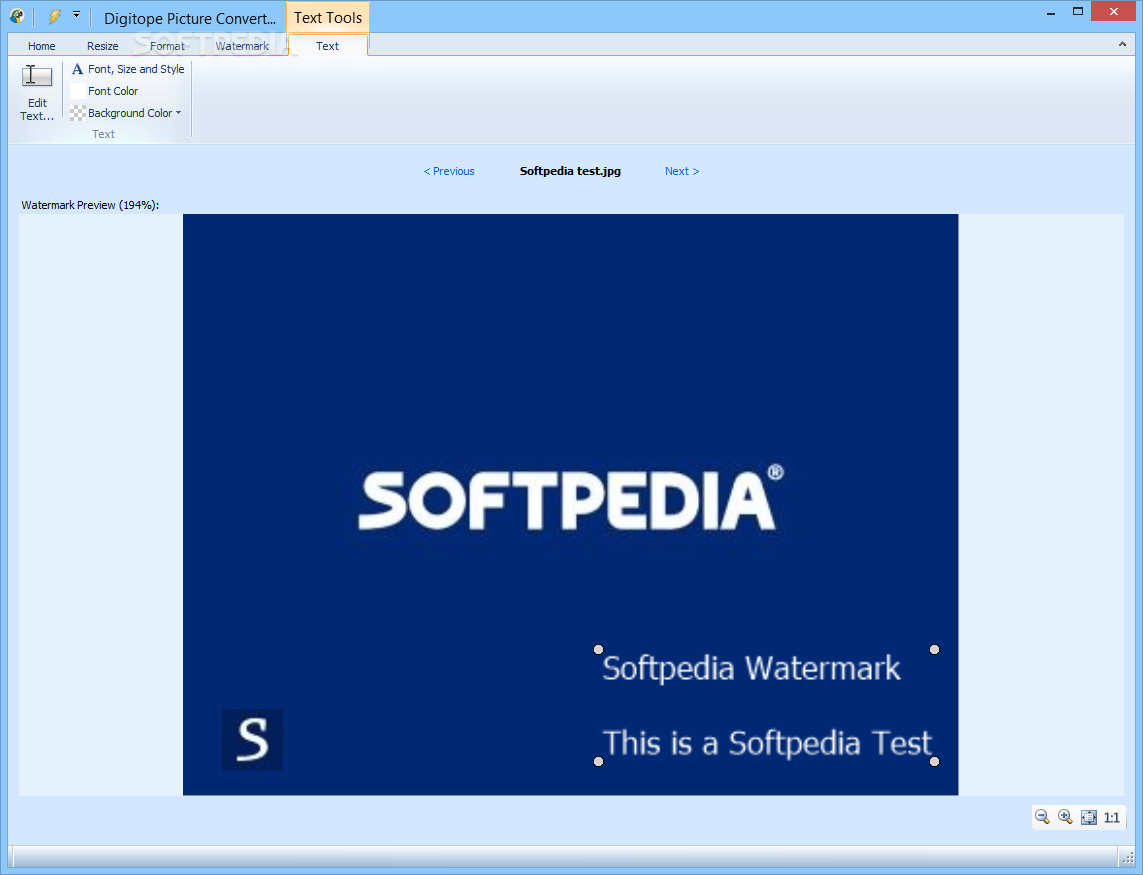Viewport: 1143px width, 875px height.
Task: Go to the Next image link
Action: tap(682, 171)
